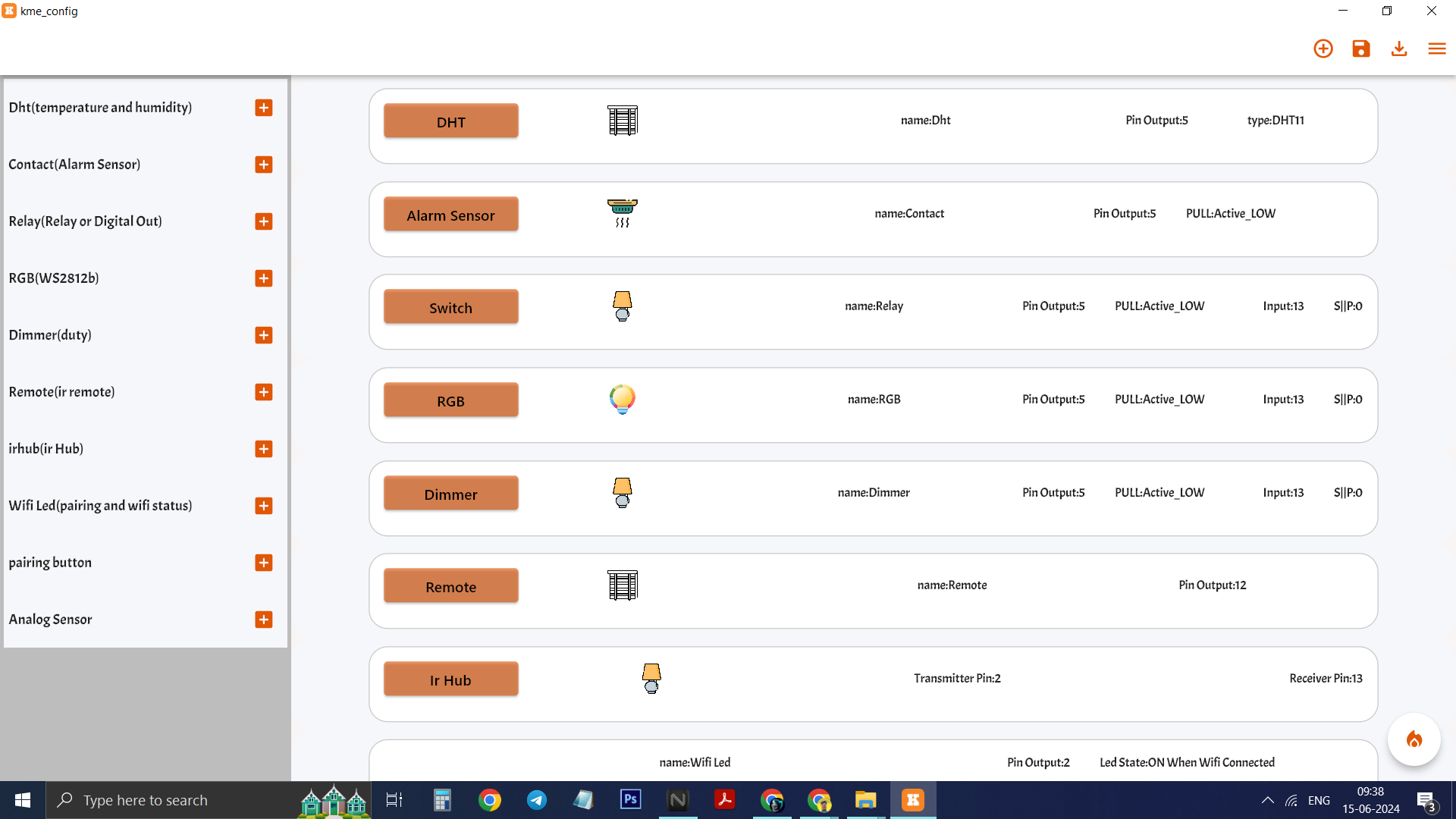1456x819 pixels.
Task: Add an RGB(WS2812b) component
Action: click(x=263, y=278)
